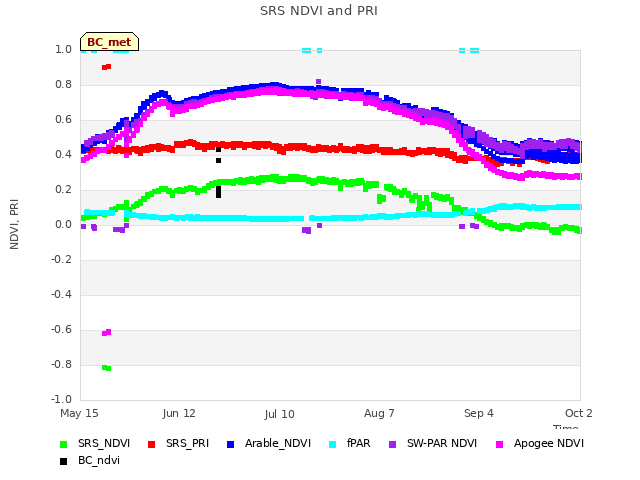Toggle the fPAR series label

click(x=358, y=444)
